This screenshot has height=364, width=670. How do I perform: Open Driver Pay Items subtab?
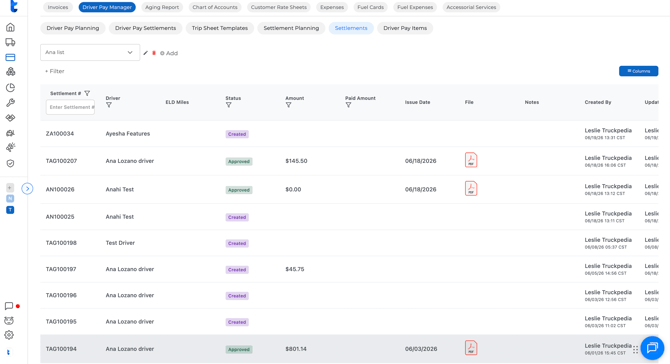[405, 28]
